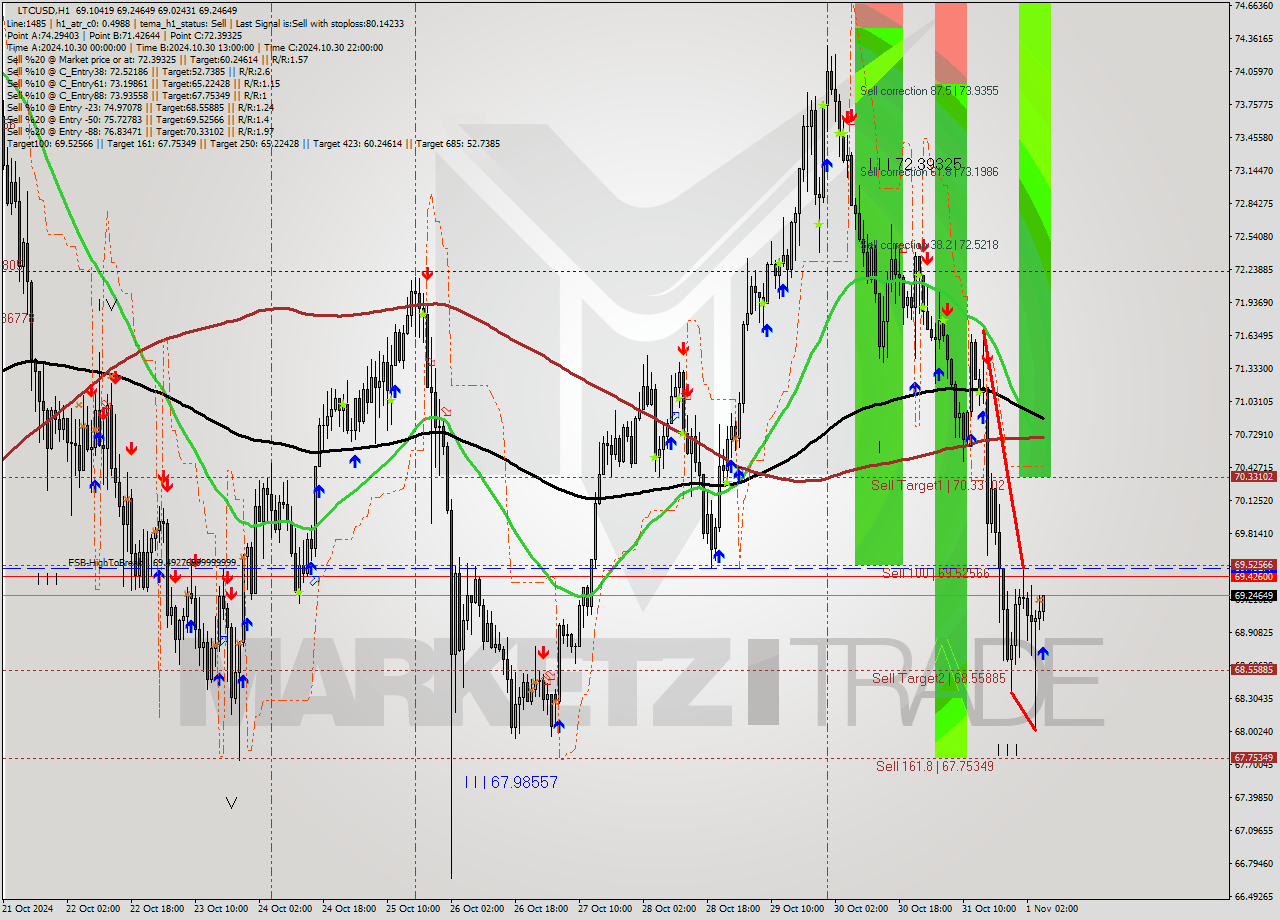Select the 'Sell correction 38.2 | 72.5218' label
This screenshot has height=920, width=1280.
pyautogui.click(x=929, y=245)
